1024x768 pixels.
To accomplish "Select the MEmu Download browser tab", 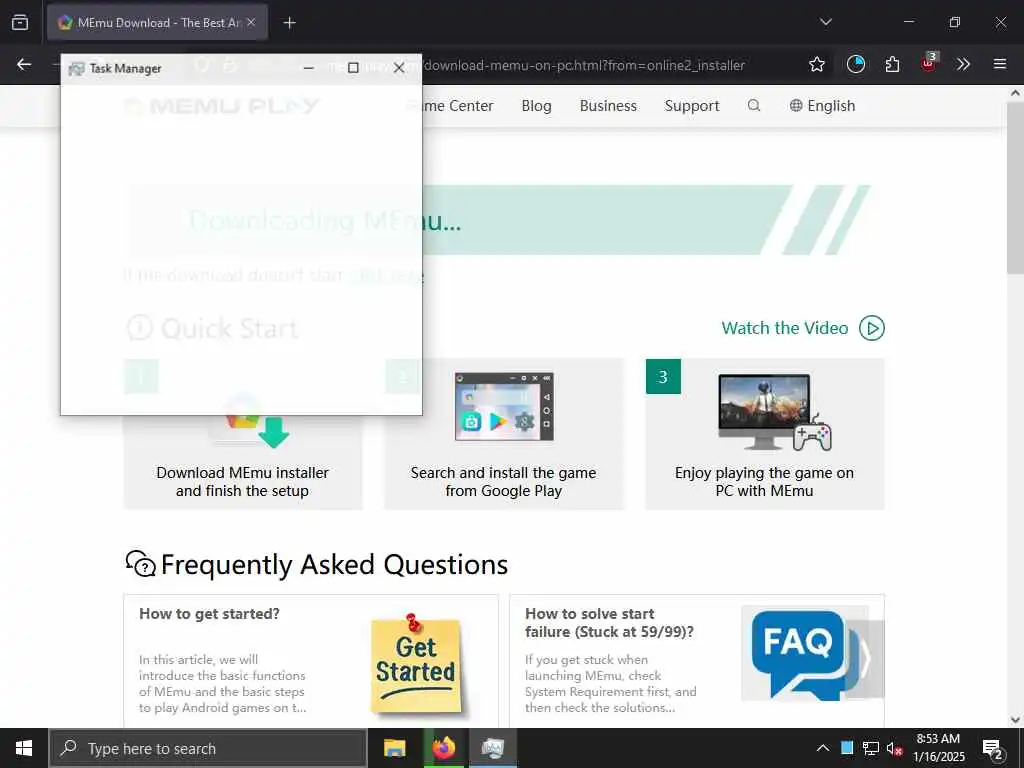I will click(157, 23).
